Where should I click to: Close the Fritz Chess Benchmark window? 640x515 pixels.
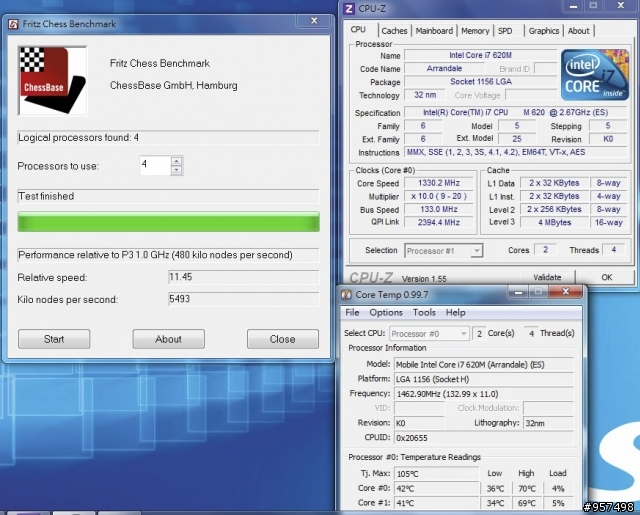[x=314, y=21]
